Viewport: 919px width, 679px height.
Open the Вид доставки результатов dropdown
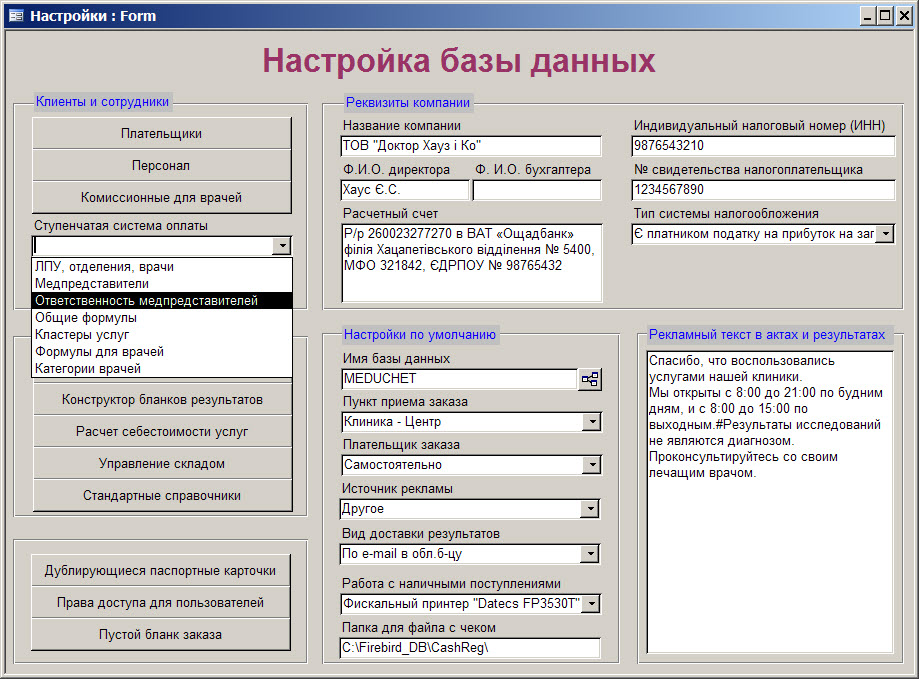(x=590, y=554)
